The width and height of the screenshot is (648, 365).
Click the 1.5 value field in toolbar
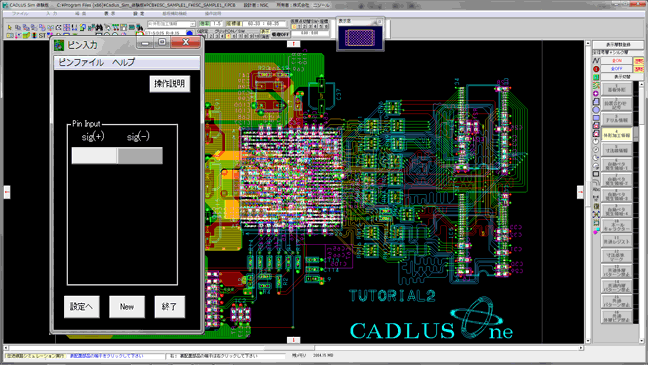click(x=217, y=24)
